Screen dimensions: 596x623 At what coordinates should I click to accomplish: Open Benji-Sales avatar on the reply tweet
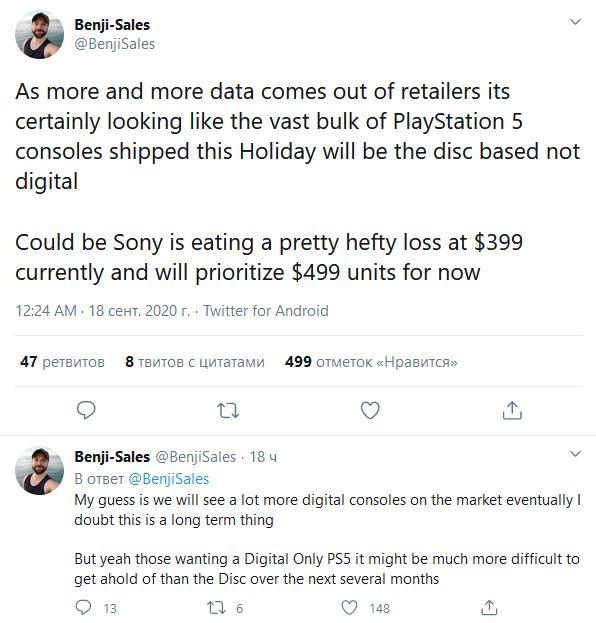click(39, 470)
